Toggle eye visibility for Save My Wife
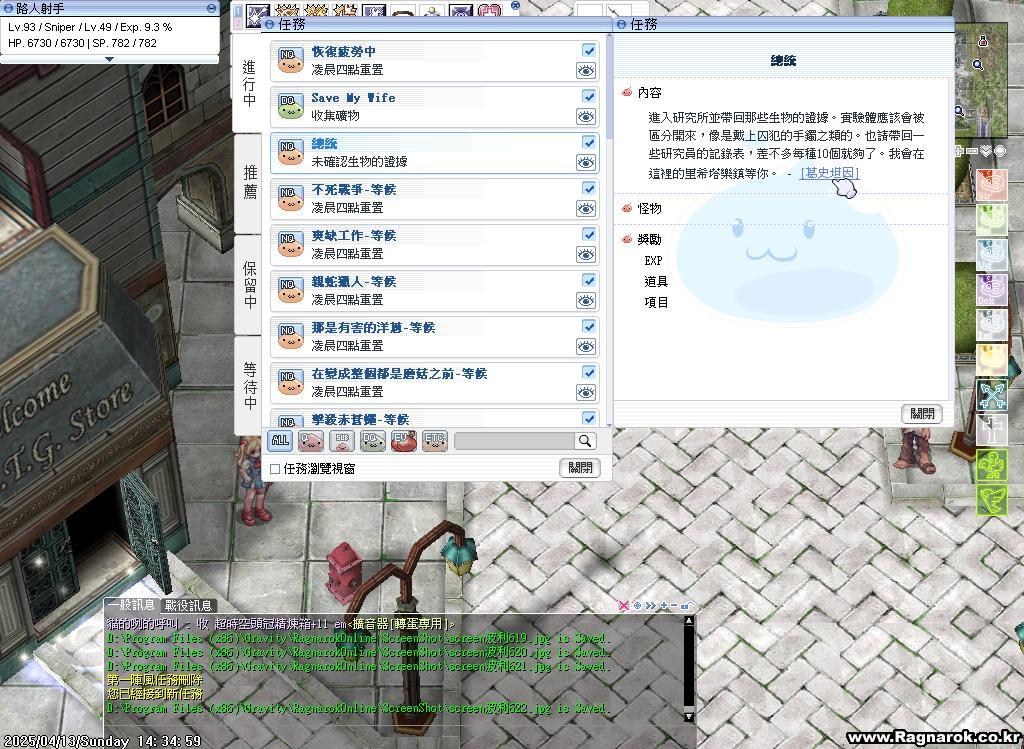The height and width of the screenshot is (749, 1024). click(586, 116)
